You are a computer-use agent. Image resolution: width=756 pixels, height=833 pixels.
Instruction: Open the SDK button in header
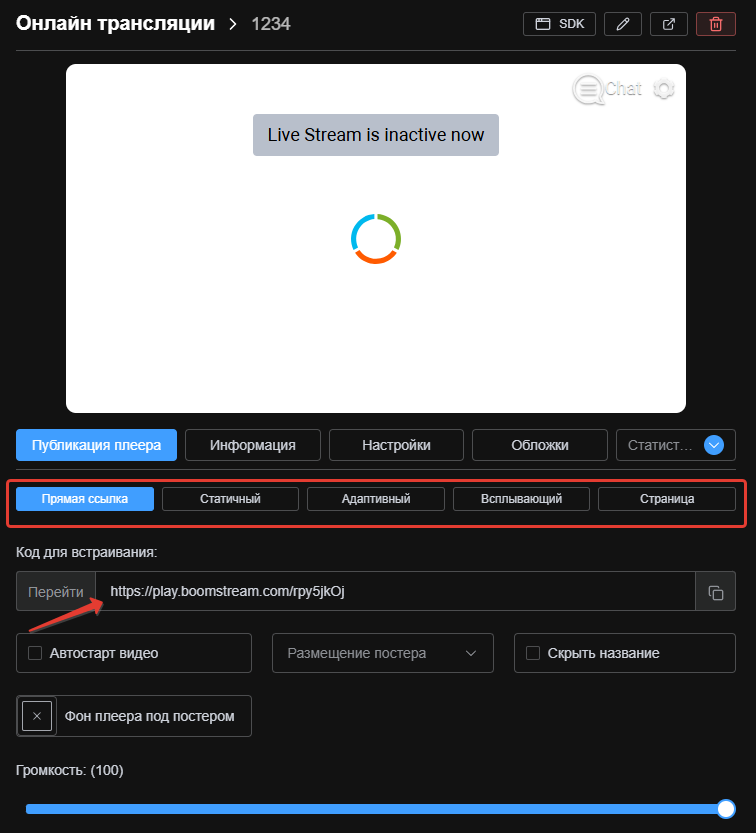559,24
